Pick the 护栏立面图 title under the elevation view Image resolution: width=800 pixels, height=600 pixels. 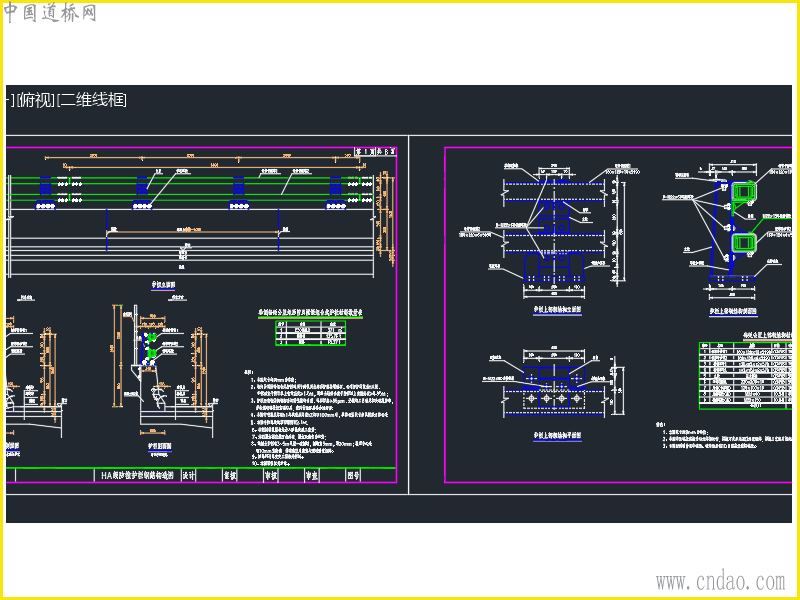point(163,285)
